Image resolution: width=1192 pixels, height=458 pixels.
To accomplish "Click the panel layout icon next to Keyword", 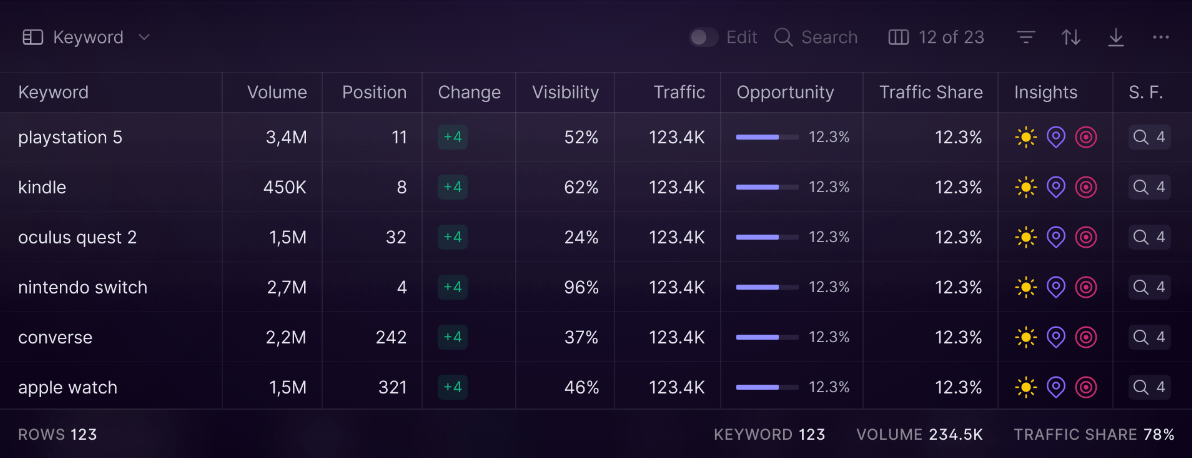I will [33, 37].
